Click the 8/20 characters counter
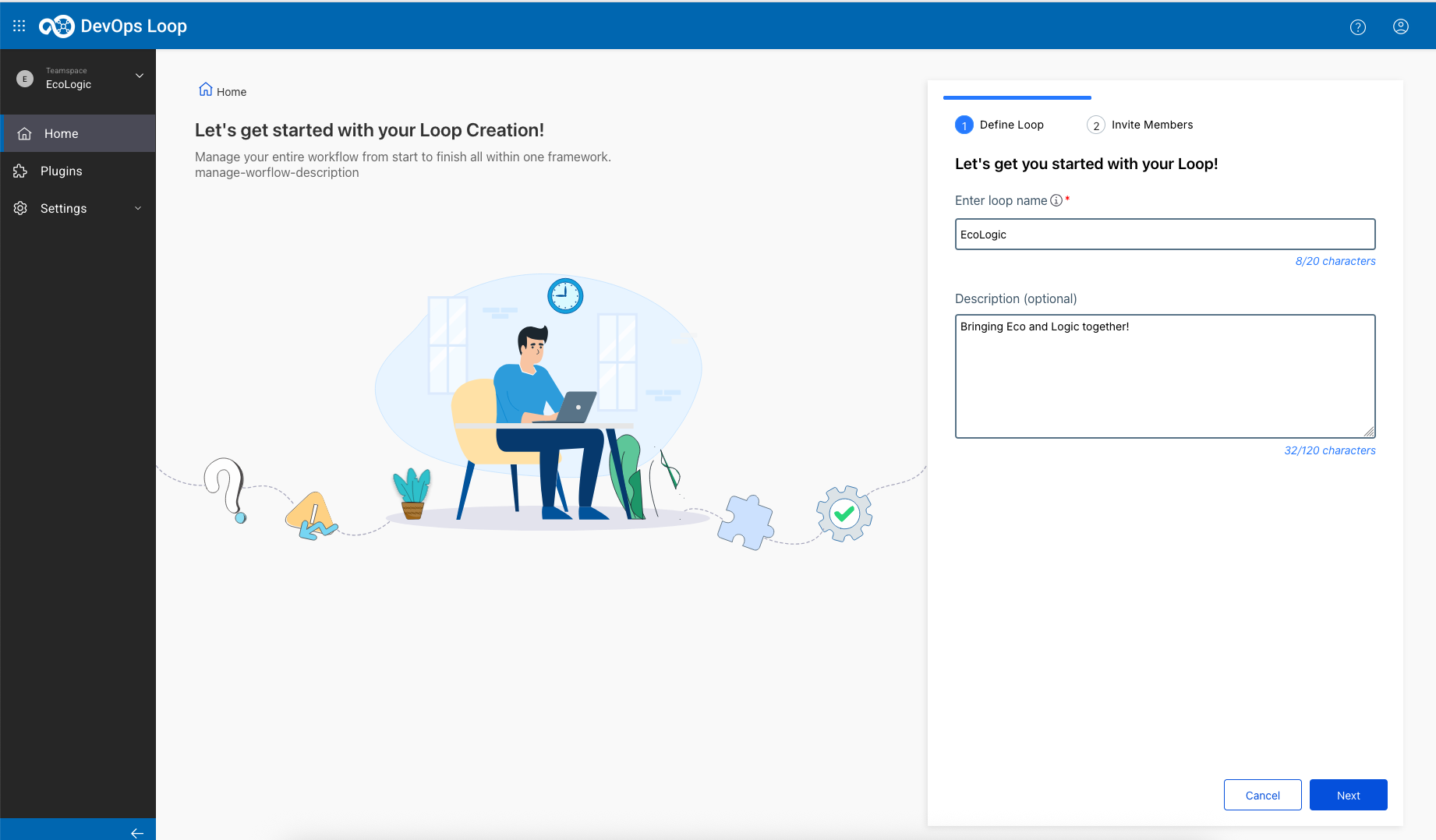1436x840 pixels. (1335, 261)
